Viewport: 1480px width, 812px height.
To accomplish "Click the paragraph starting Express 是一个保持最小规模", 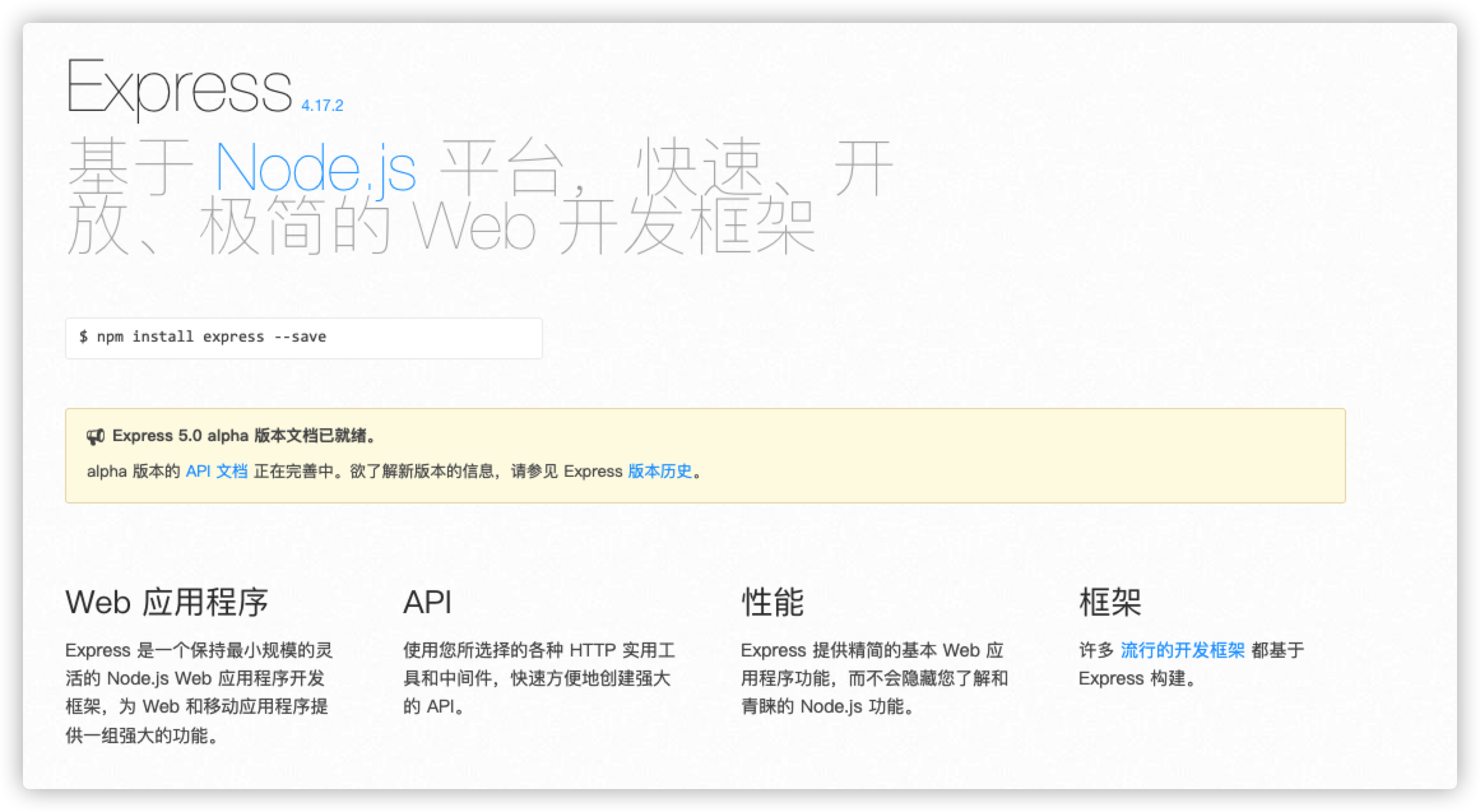I will (x=199, y=693).
